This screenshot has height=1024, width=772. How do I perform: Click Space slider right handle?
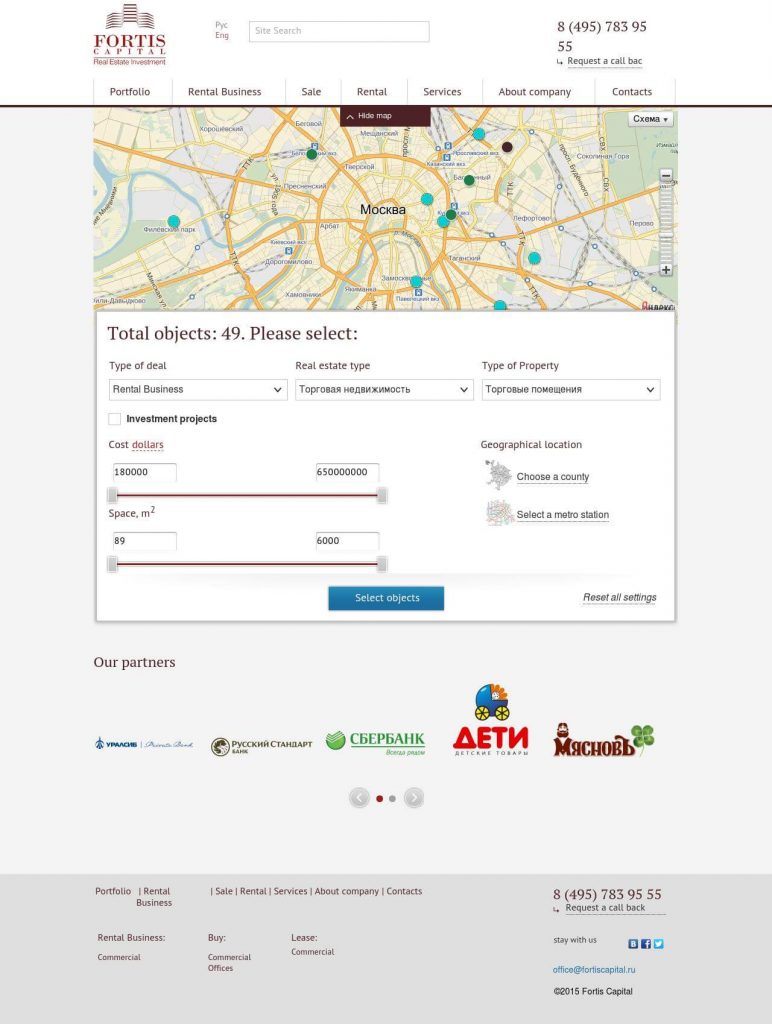pyautogui.click(x=382, y=564)
